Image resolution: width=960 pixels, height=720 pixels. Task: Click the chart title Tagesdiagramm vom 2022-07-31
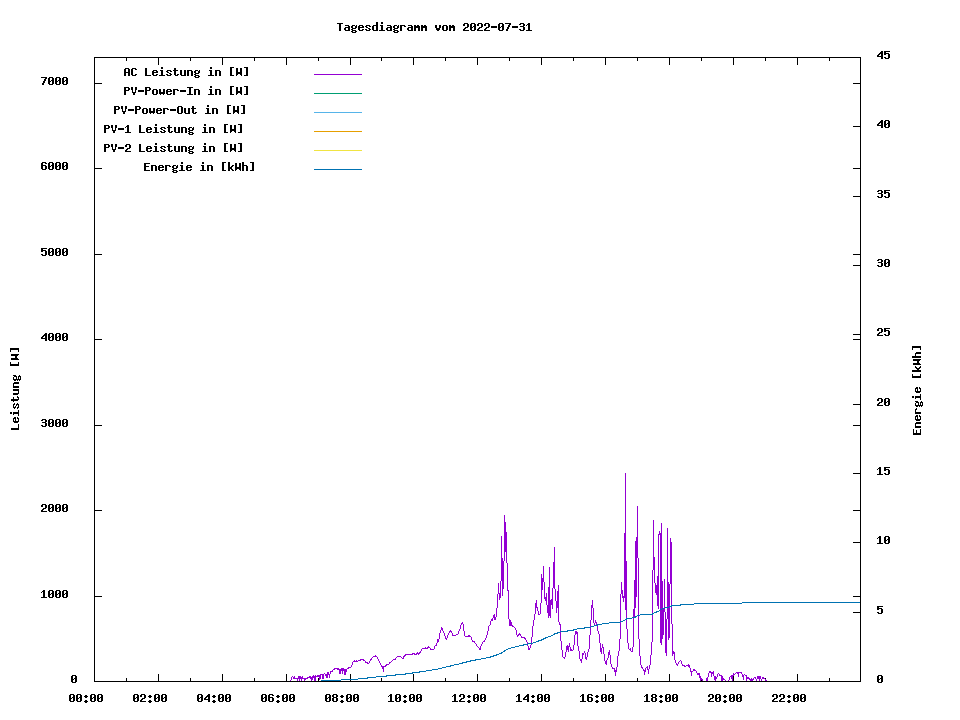pyautogui.click(x=434, y=27)
